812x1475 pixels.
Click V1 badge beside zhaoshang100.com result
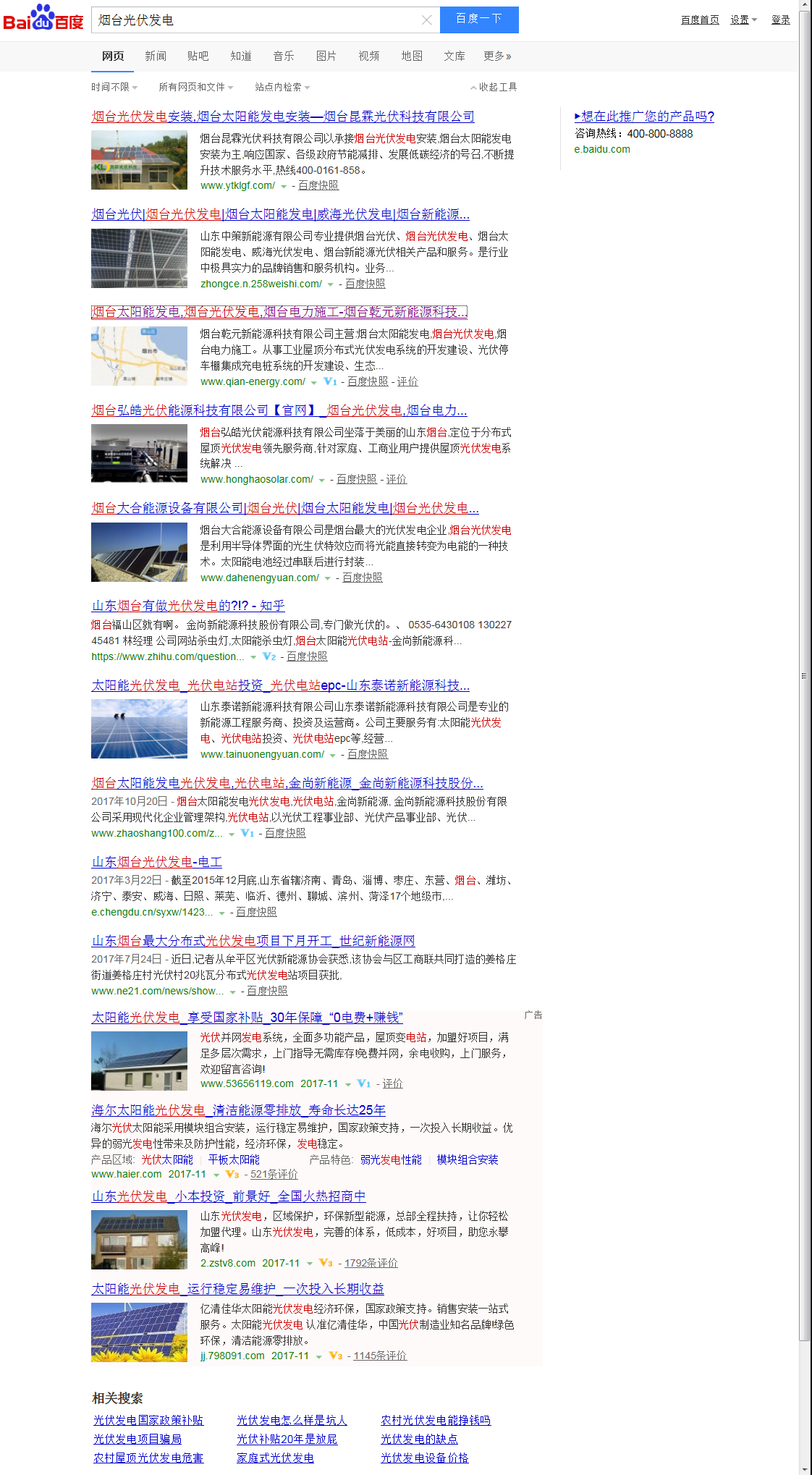(x=248, y=833)
